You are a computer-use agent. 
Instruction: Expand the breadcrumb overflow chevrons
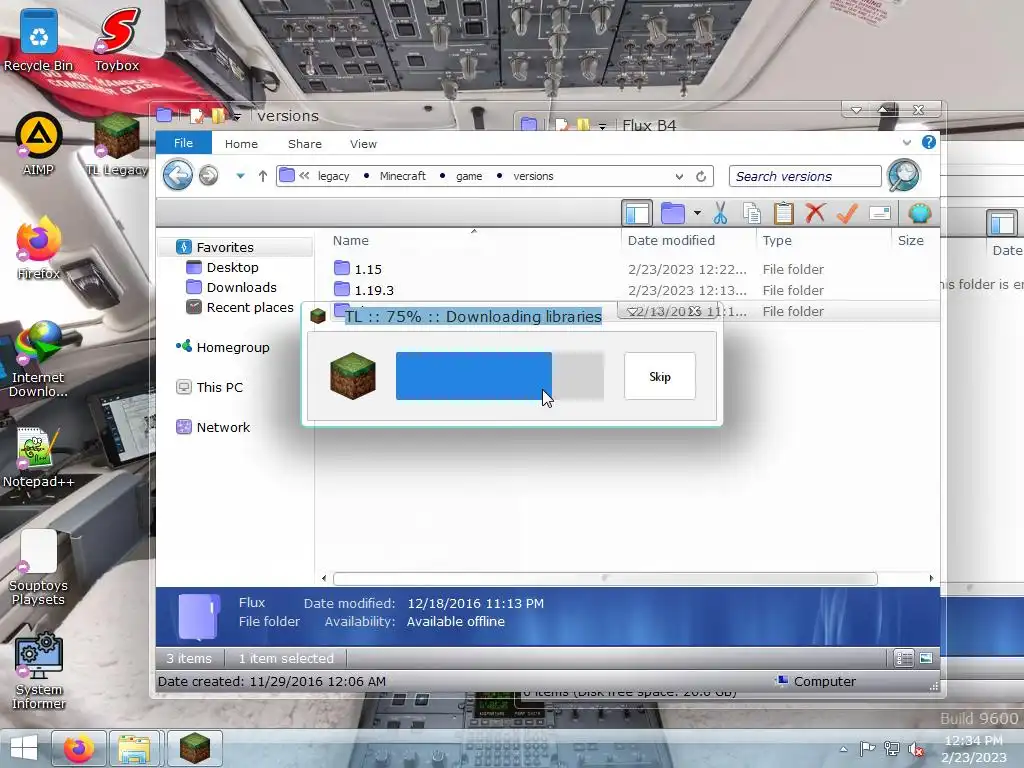click(304, 176)
